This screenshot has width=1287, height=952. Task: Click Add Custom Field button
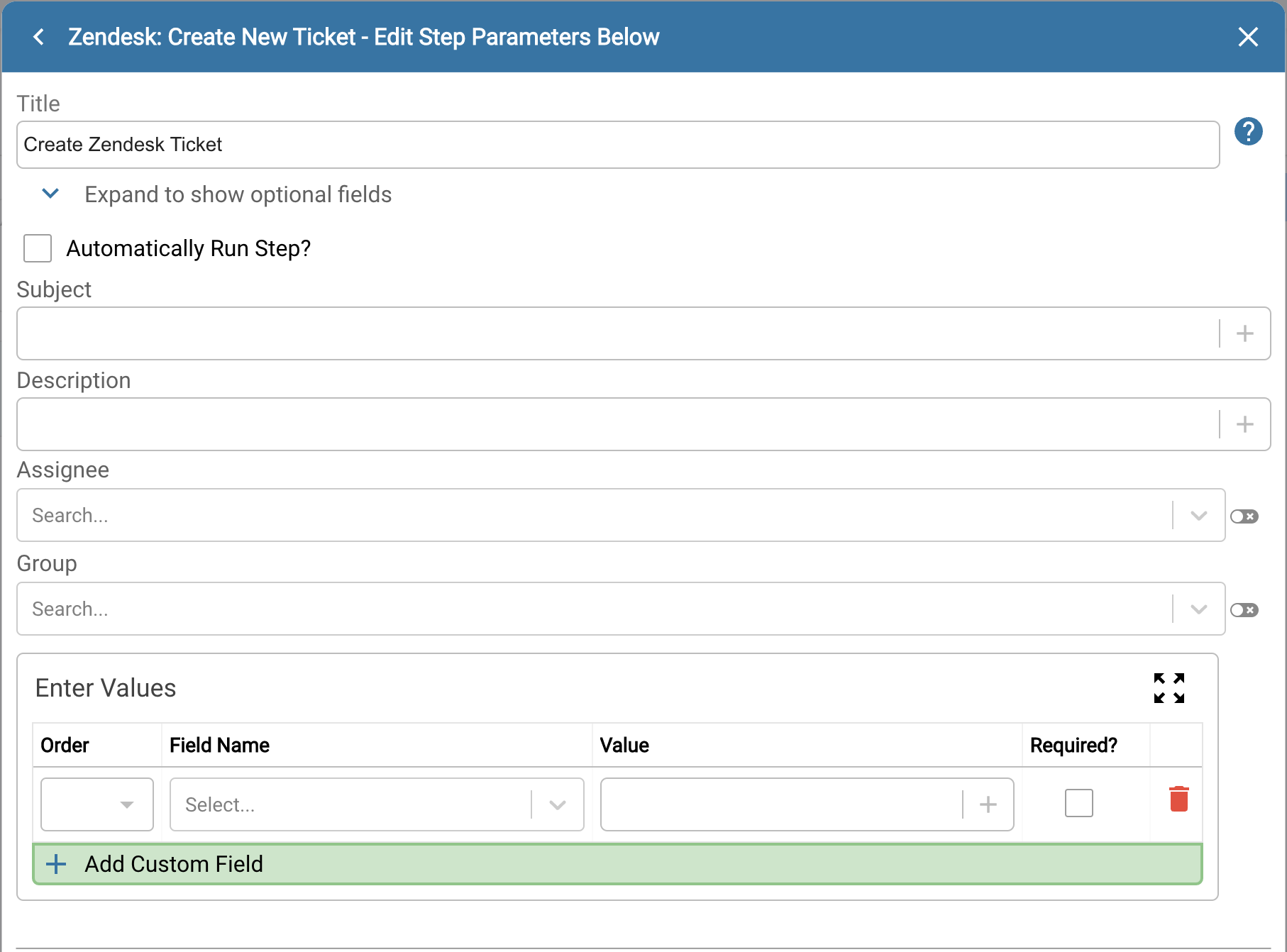pyautogui.click(x=618, y=864)
